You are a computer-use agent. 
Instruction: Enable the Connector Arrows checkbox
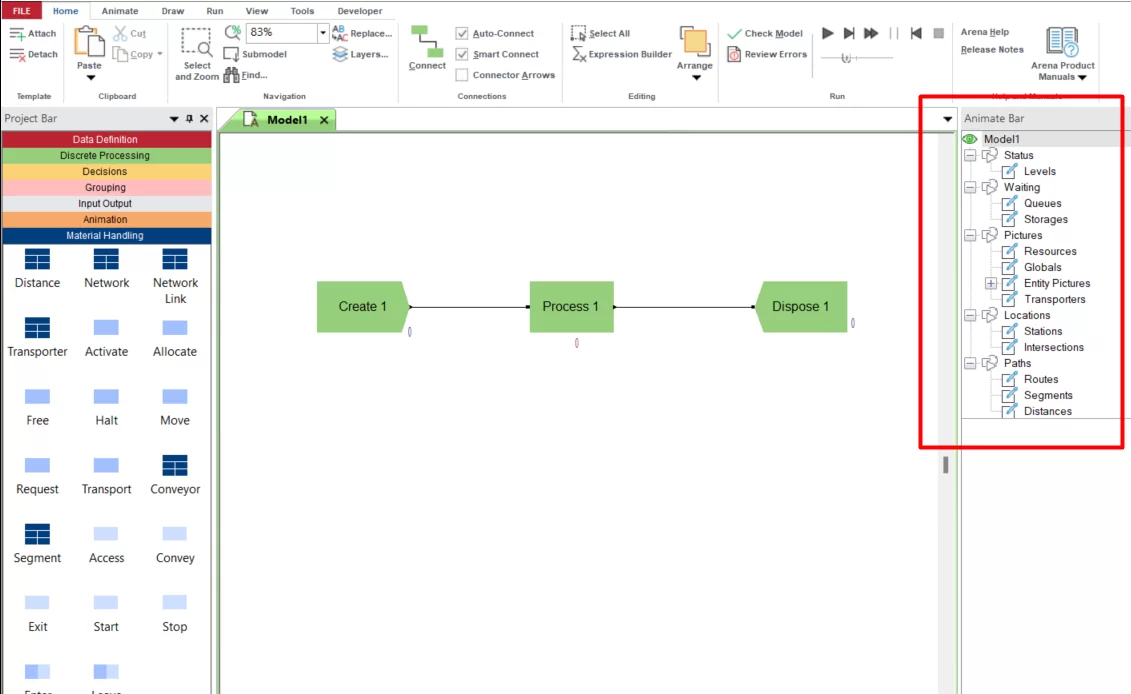(462, 75)
